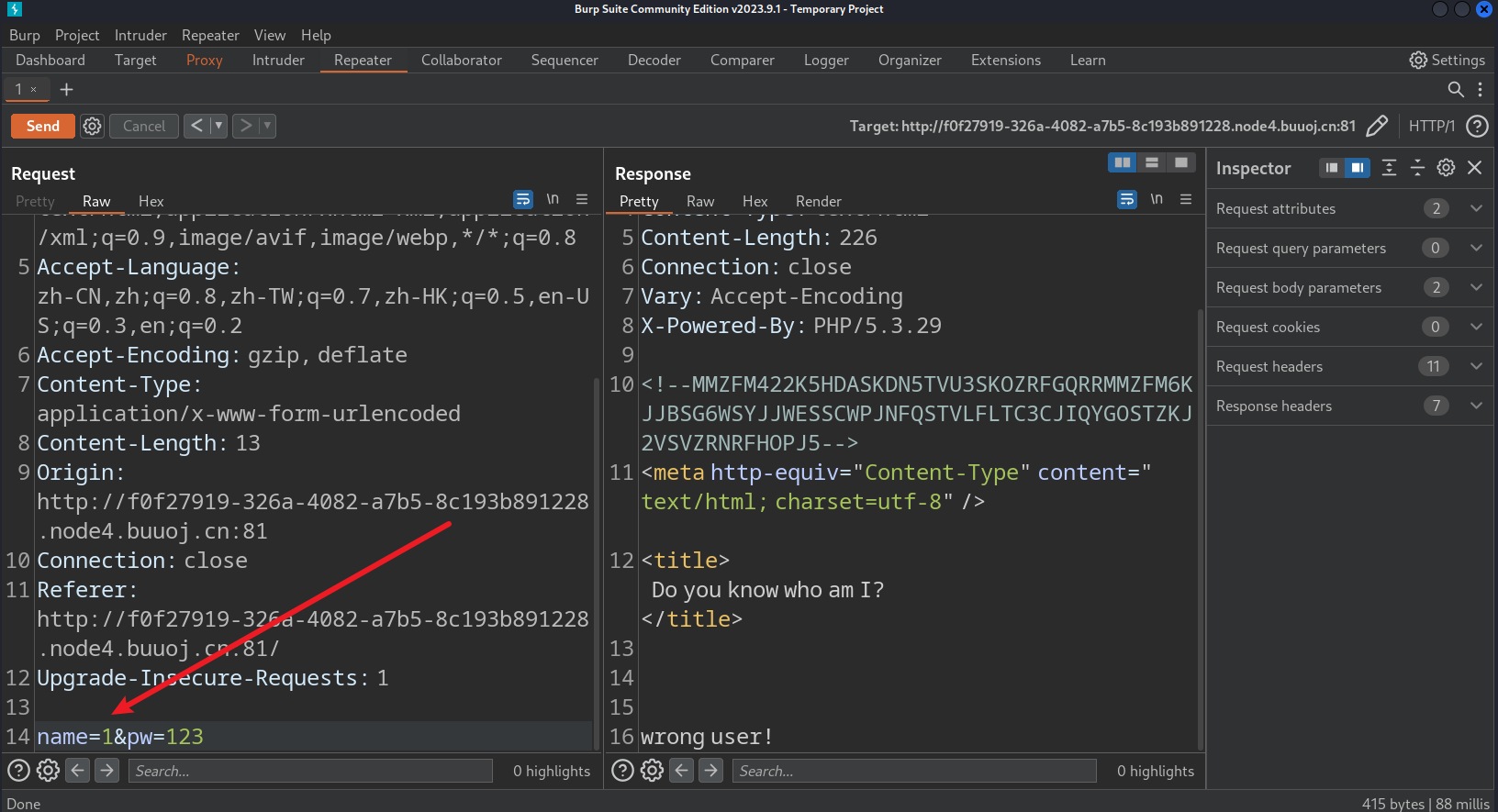
Task: Dock Inspector to the right layout icon
Action: point(1358,167)
